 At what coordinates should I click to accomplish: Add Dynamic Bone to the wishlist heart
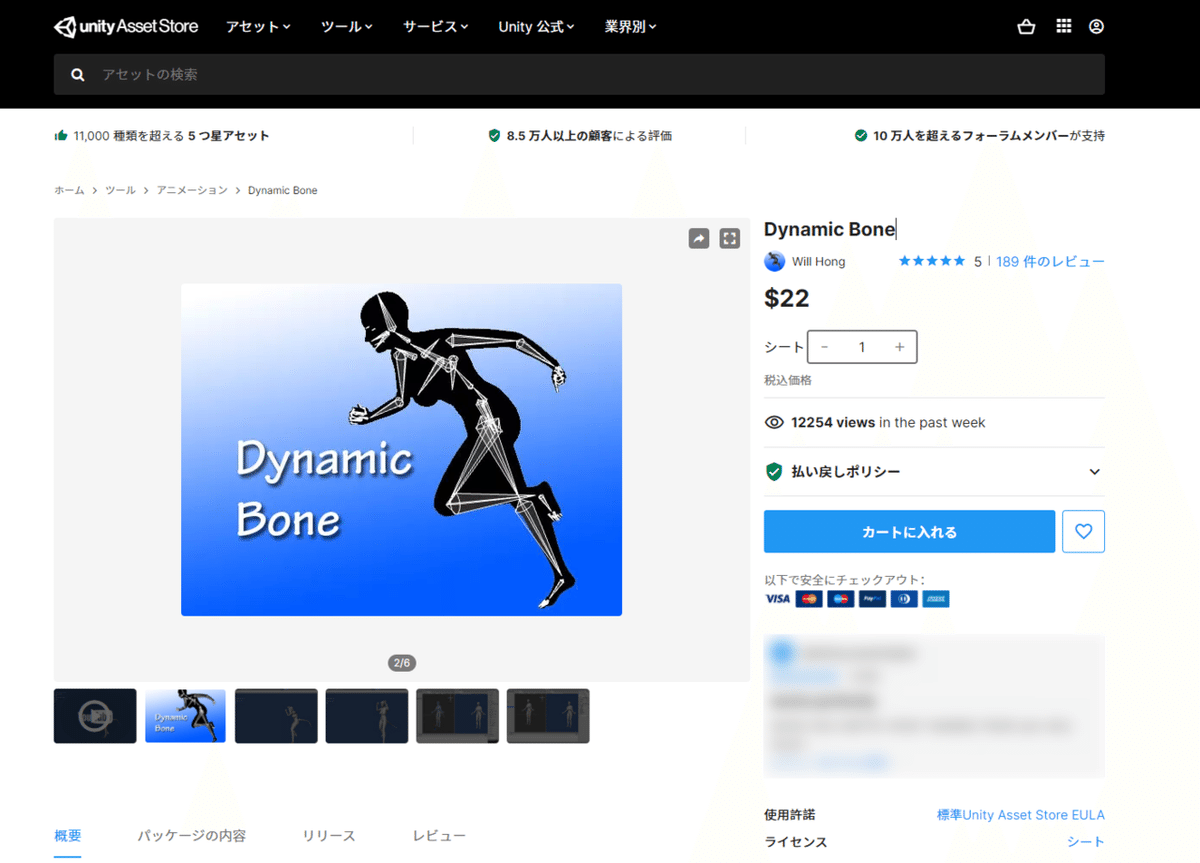tap(1083, 531)
